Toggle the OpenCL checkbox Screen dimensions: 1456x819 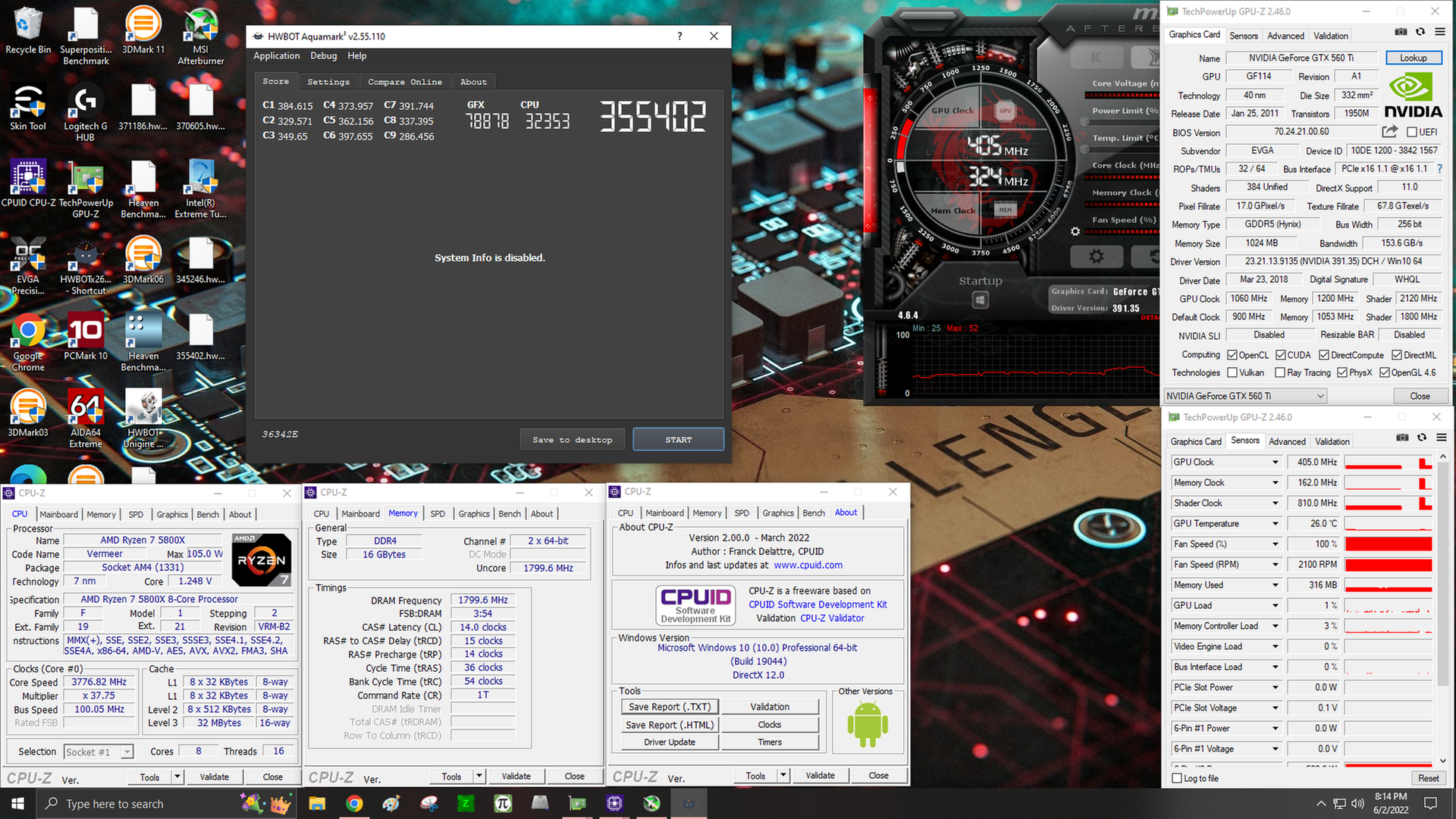pyautogui.click(x=1232, y=355)
